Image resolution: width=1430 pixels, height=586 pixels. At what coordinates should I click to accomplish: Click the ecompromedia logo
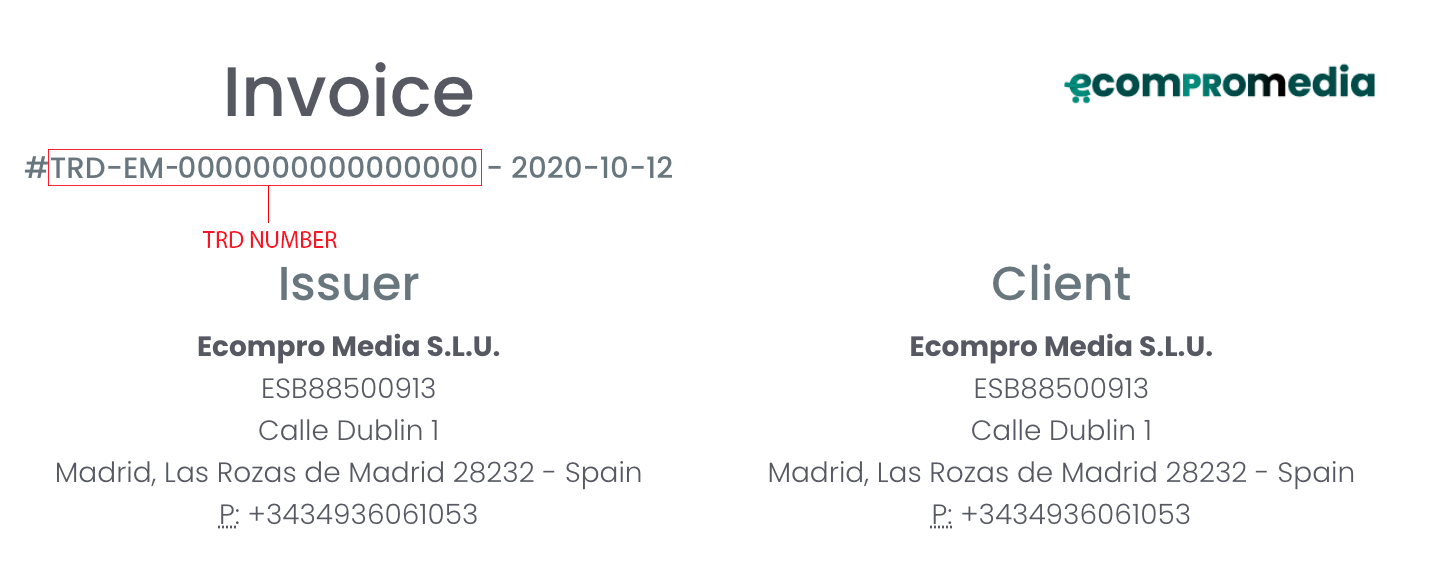[1219, 84]
